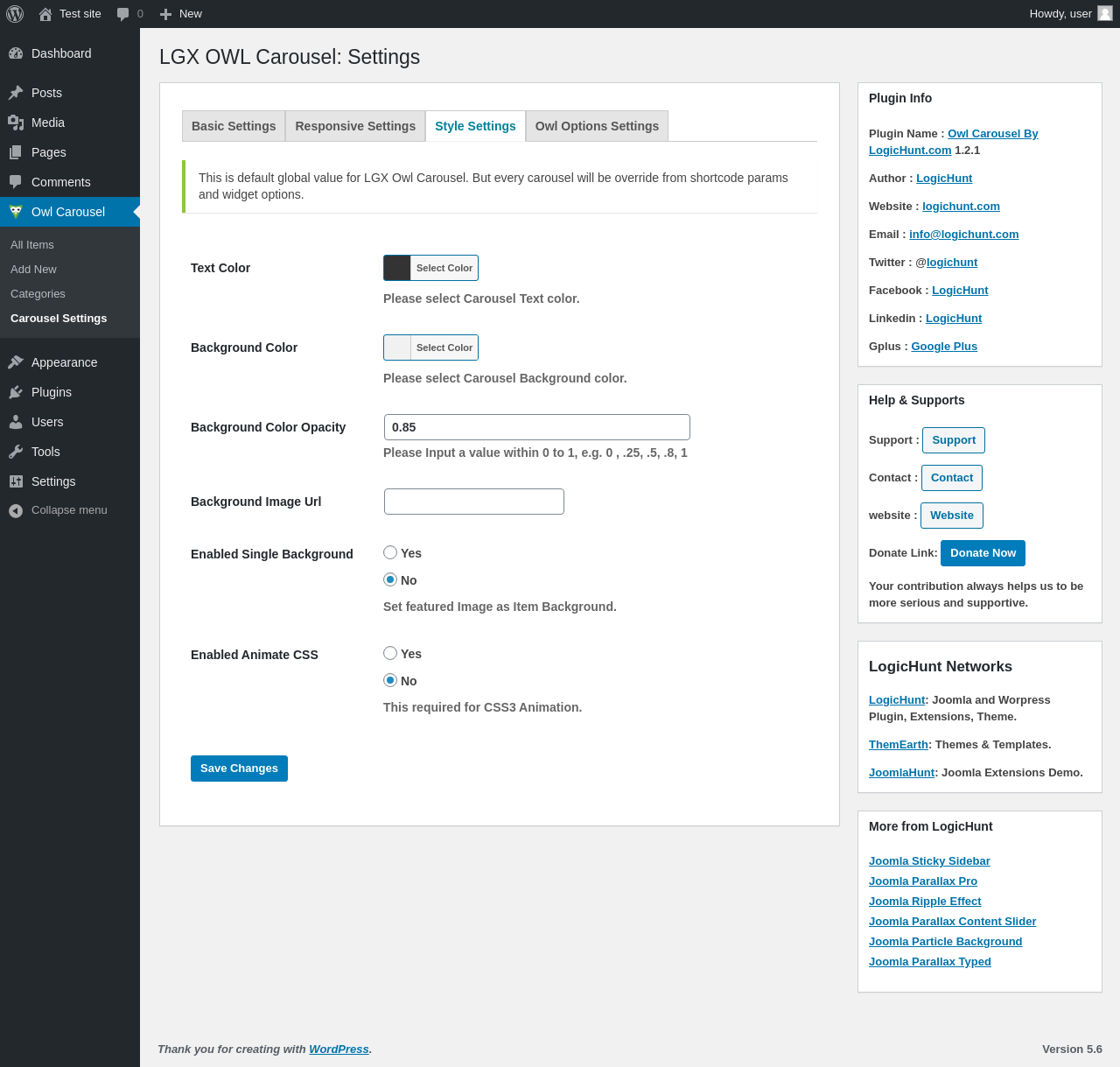Click the Users person icon
Screen dimensions: 1120x1067
coord(16,422)
